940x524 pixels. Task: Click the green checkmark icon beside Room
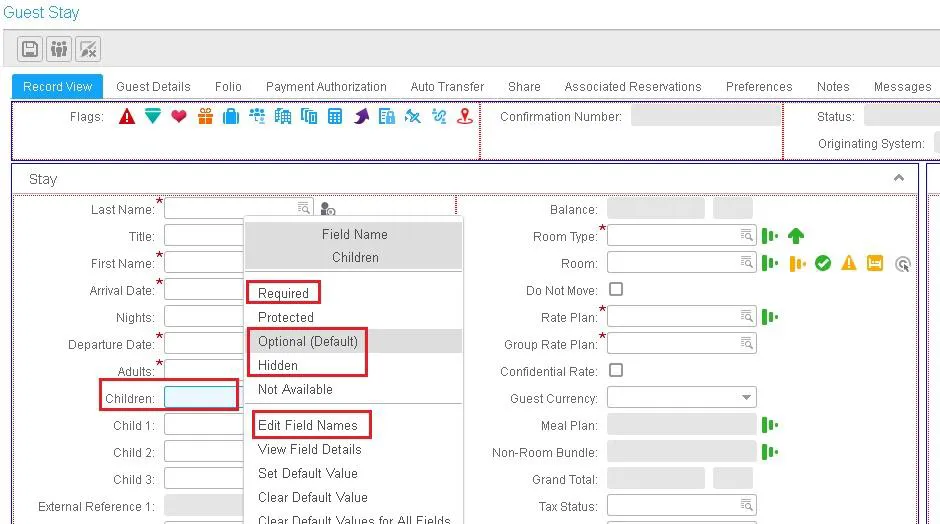(x=823, y=263)
